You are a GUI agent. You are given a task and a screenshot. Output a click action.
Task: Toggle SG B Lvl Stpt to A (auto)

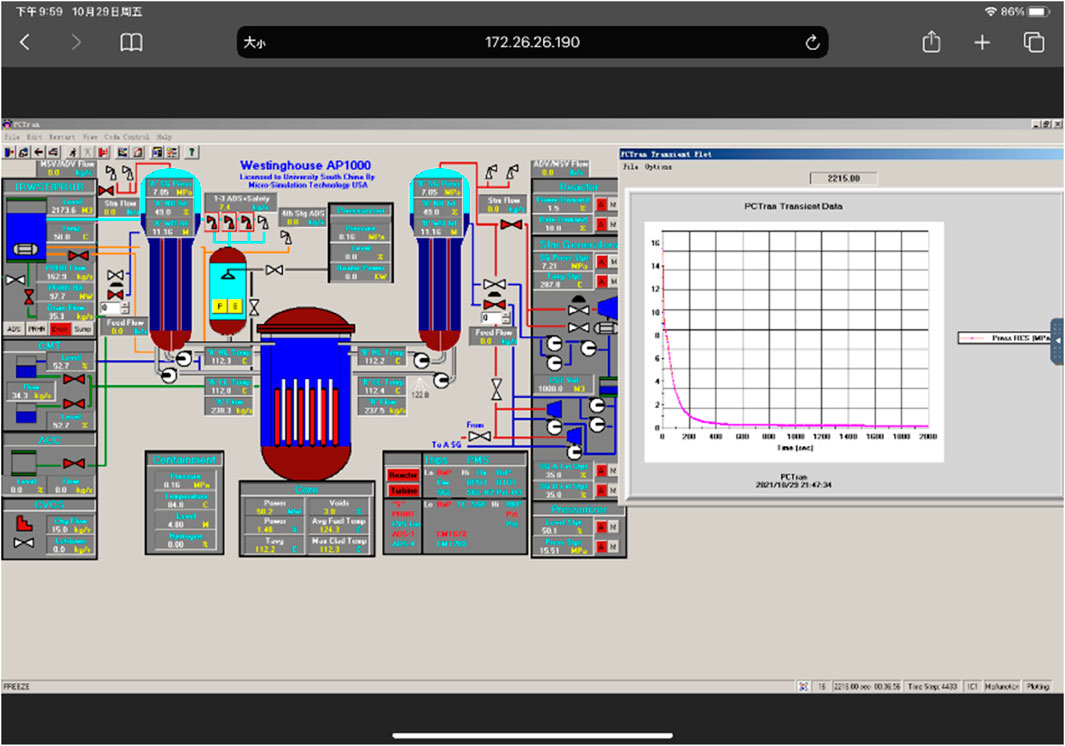[x=602, y=490]
